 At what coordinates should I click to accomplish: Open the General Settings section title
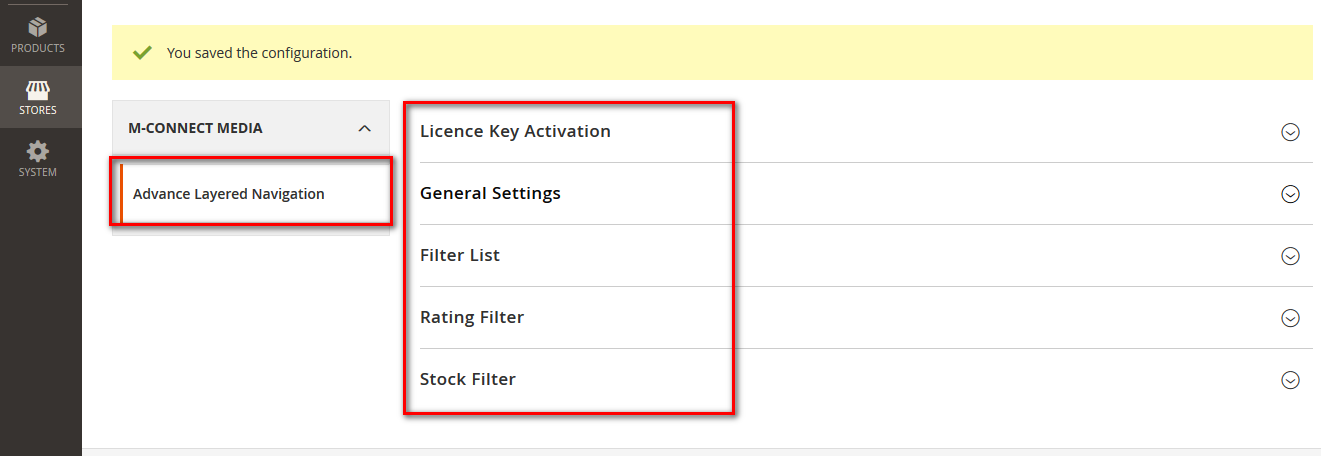[490, 193]
